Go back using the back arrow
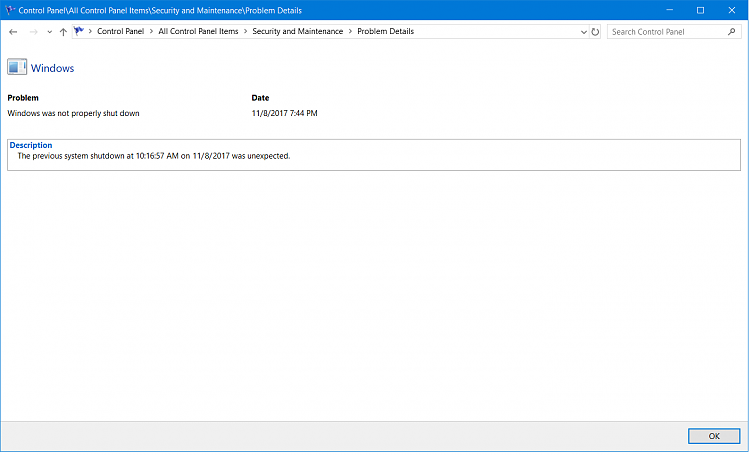 13,32
